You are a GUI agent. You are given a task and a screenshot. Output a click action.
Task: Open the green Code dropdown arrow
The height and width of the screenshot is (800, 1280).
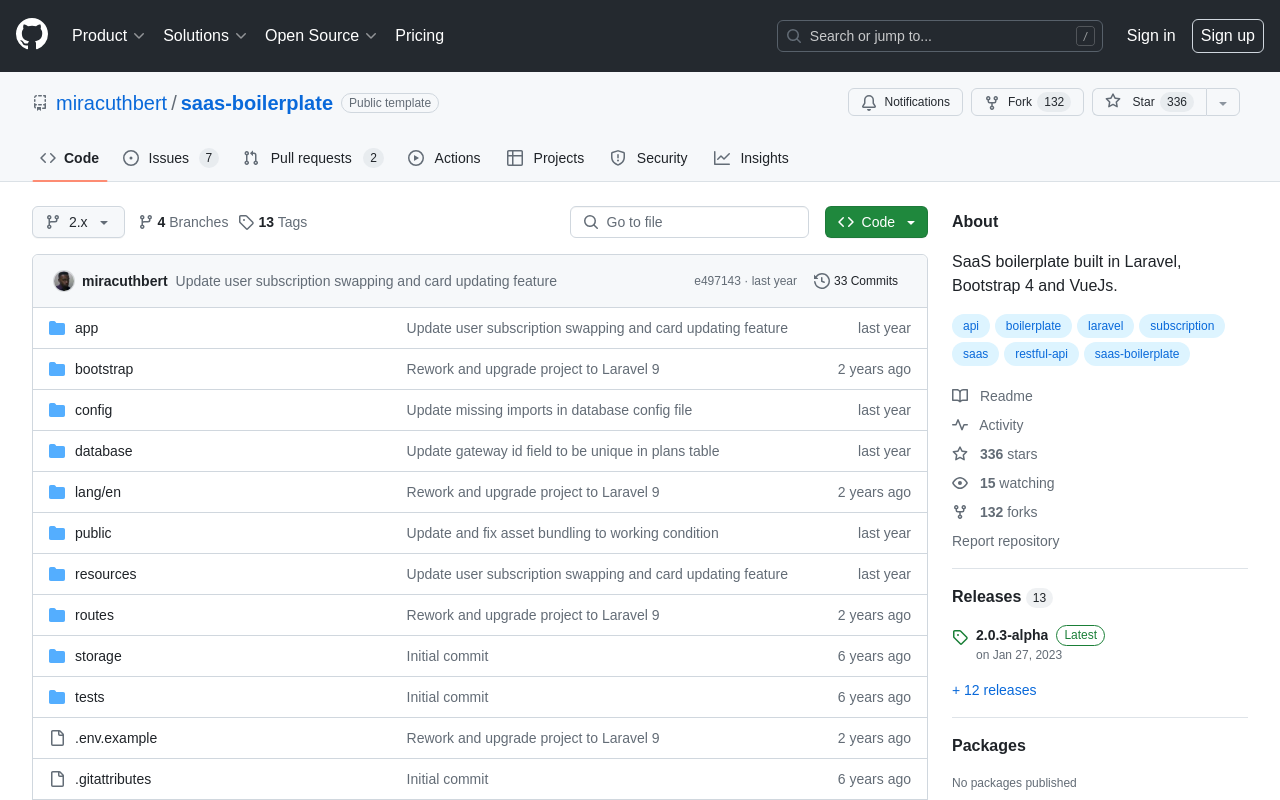coord(910,222)
